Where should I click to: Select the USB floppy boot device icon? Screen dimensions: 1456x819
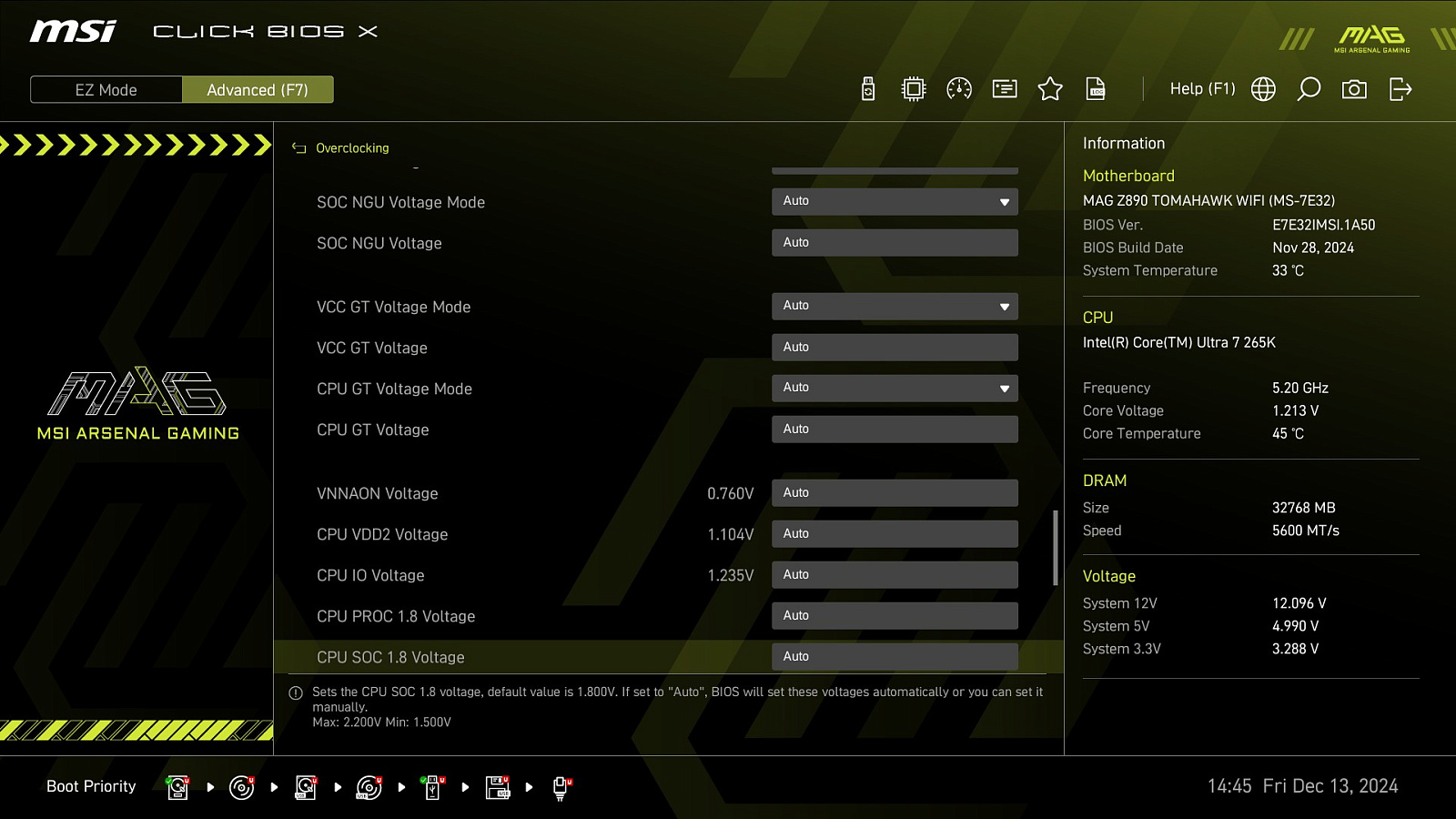click(498, 787)
